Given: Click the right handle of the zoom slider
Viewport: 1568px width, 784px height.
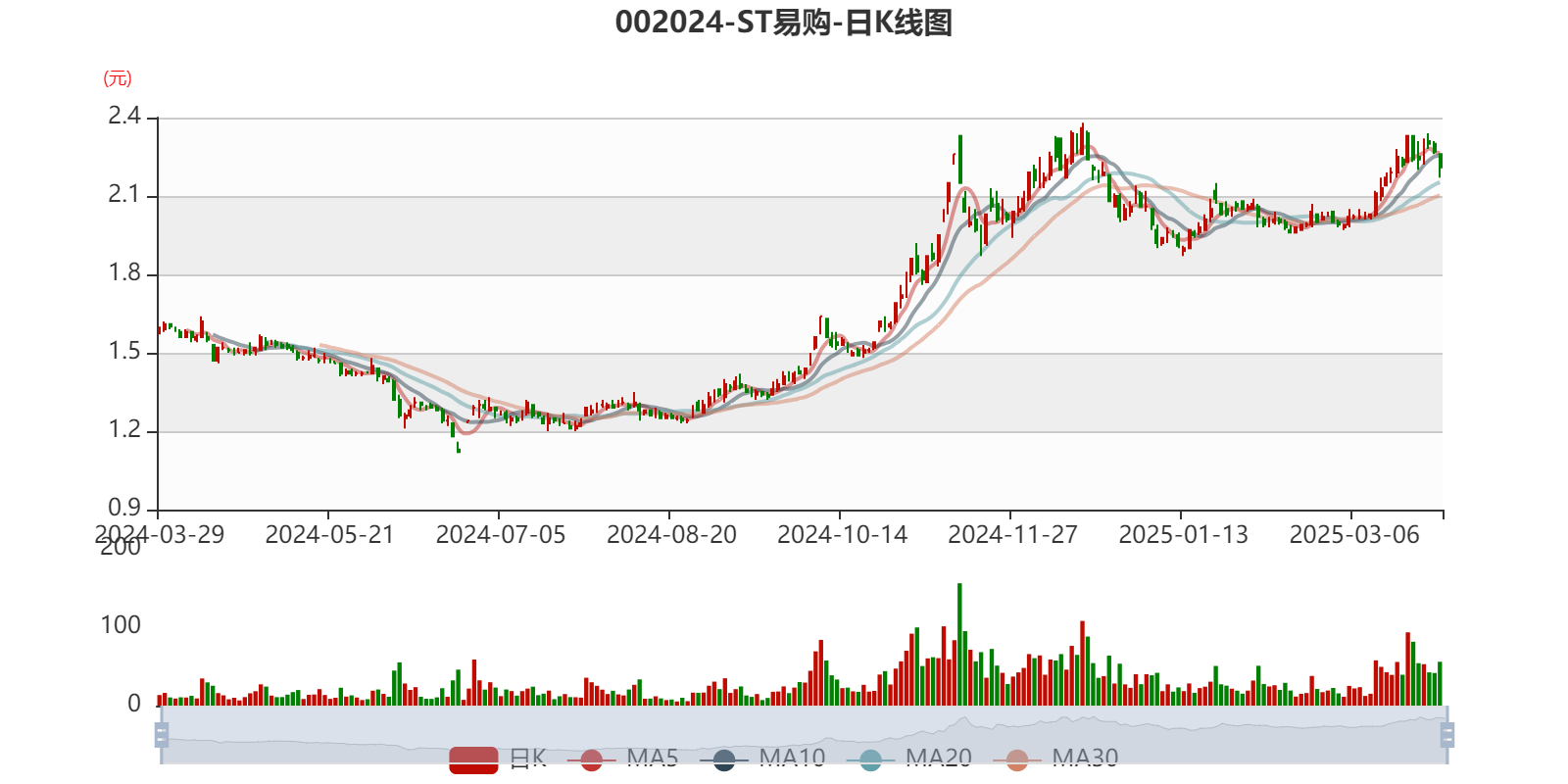Looking at the screenshot, I should [1447, 735].
